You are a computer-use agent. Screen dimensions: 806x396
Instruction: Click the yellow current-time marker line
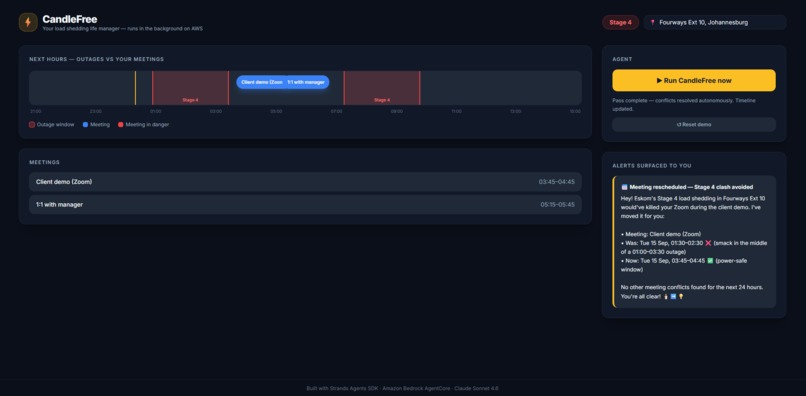135,88
